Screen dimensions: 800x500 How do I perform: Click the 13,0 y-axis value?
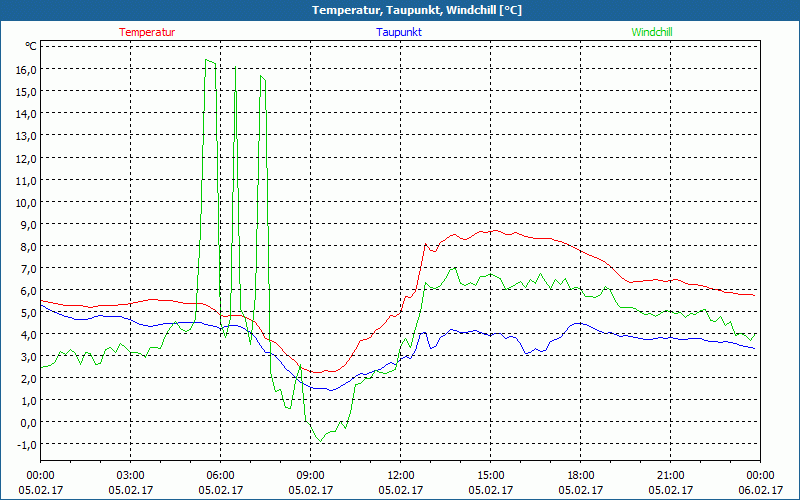pos(26,136)
